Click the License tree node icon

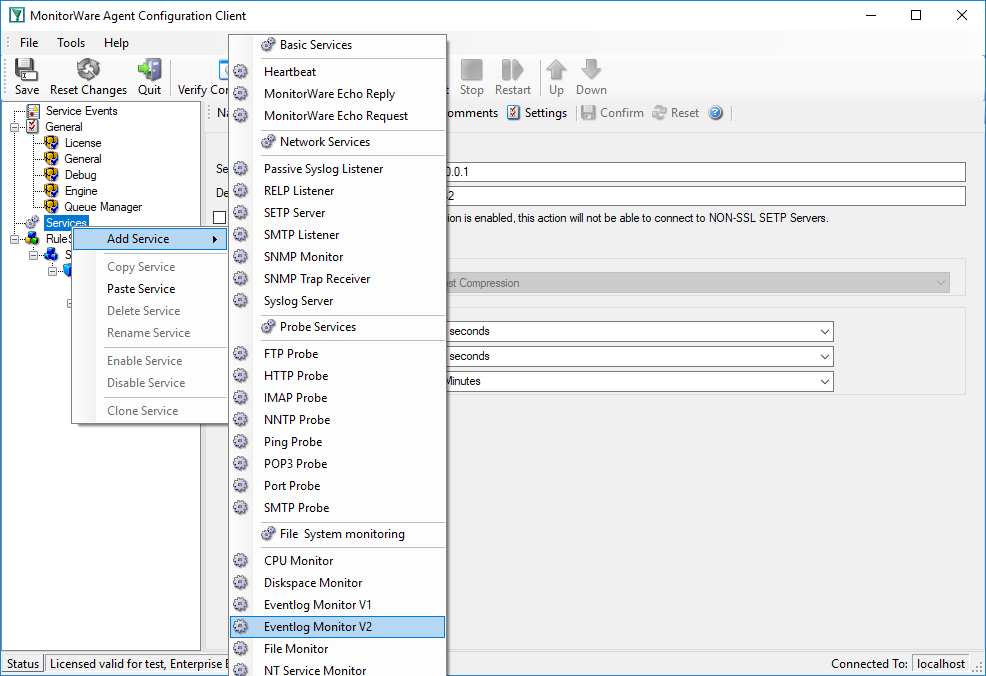(x=52, y=143)
